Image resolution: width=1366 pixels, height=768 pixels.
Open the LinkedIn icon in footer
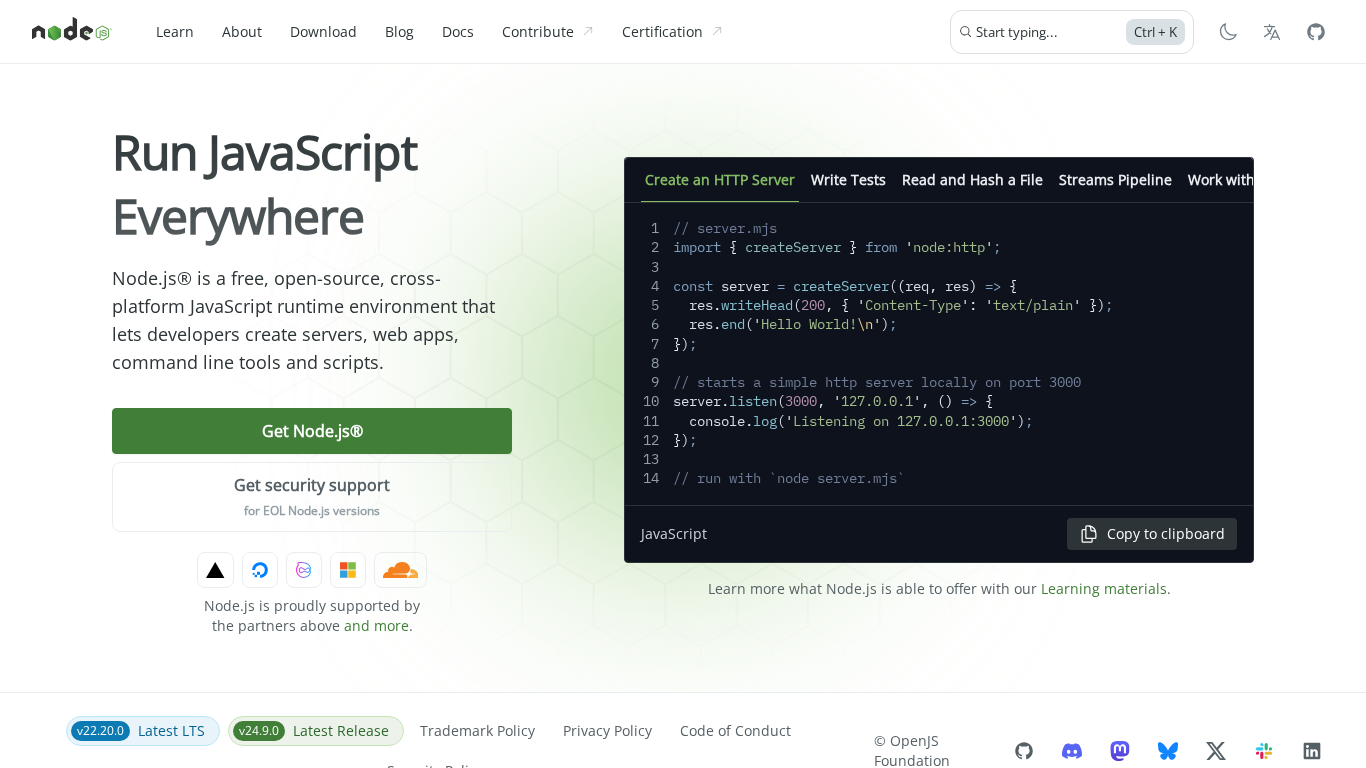pos(1312,751)
